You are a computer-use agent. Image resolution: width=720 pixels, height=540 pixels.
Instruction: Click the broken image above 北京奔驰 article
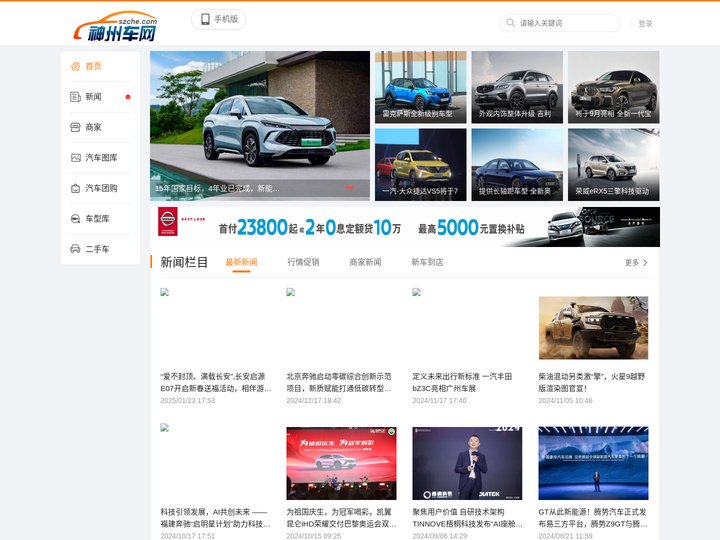click(290, 292)
